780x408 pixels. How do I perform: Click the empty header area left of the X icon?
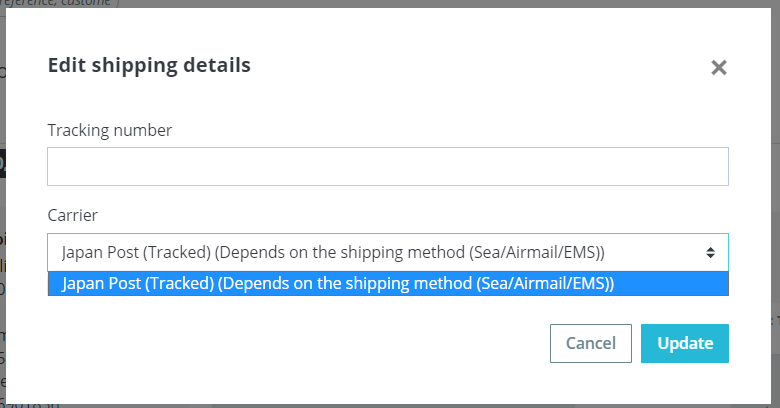pos(478,66)
